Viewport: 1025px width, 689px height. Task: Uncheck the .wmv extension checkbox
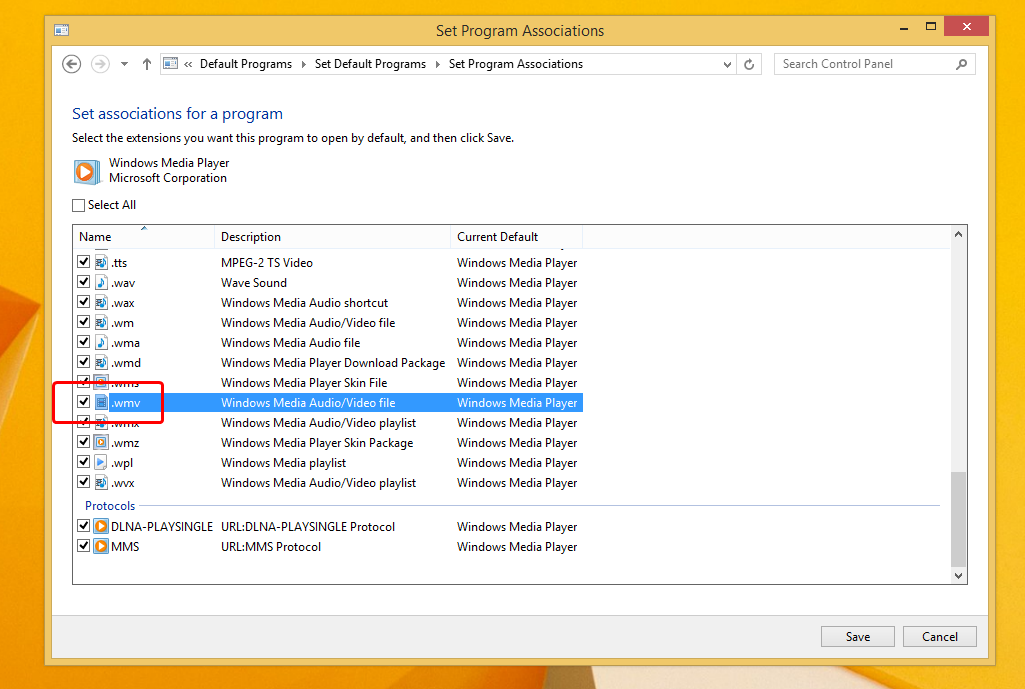coord(83,401)
